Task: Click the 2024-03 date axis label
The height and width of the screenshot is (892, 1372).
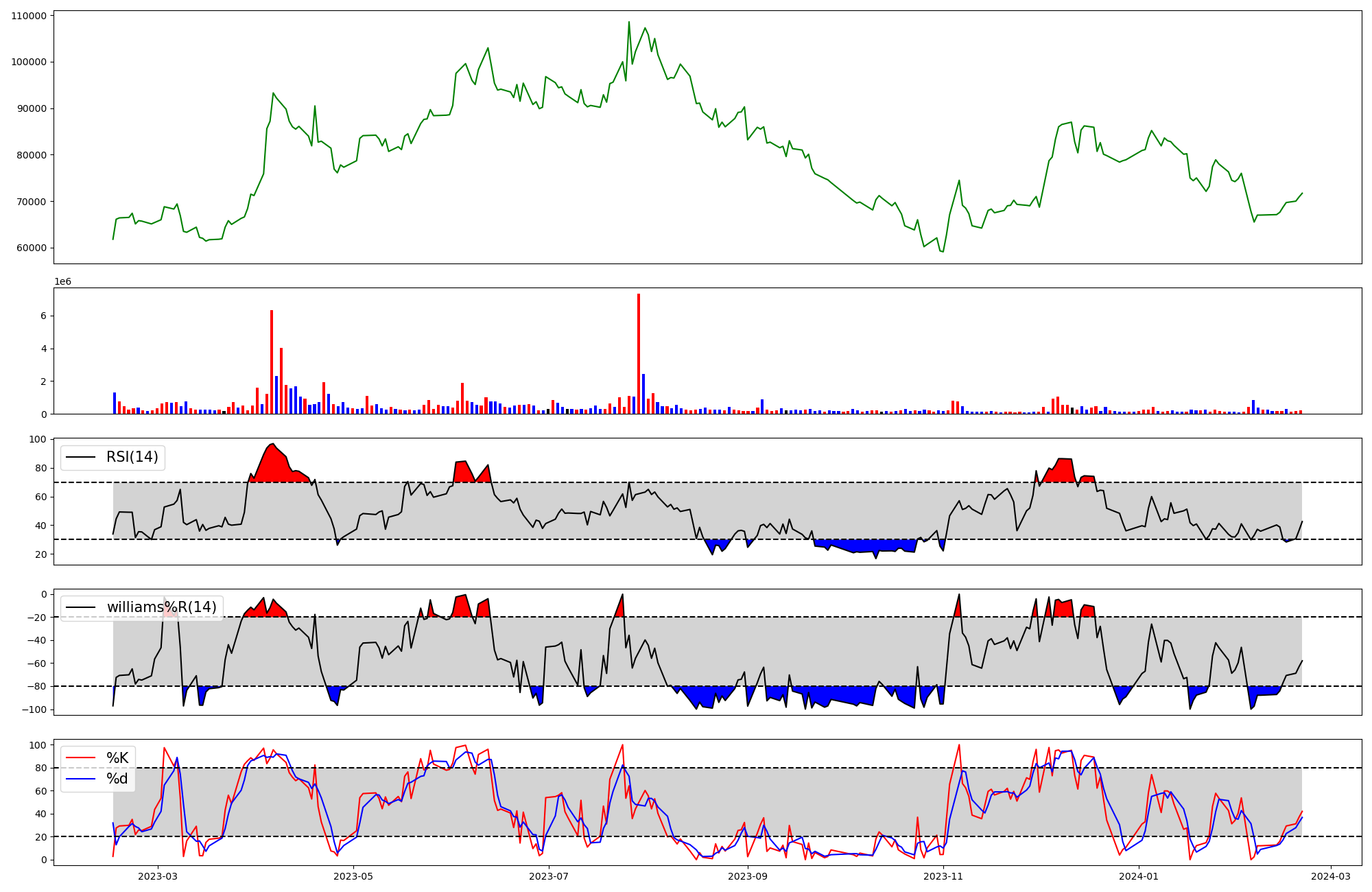Action: (x=1331, y=876)
